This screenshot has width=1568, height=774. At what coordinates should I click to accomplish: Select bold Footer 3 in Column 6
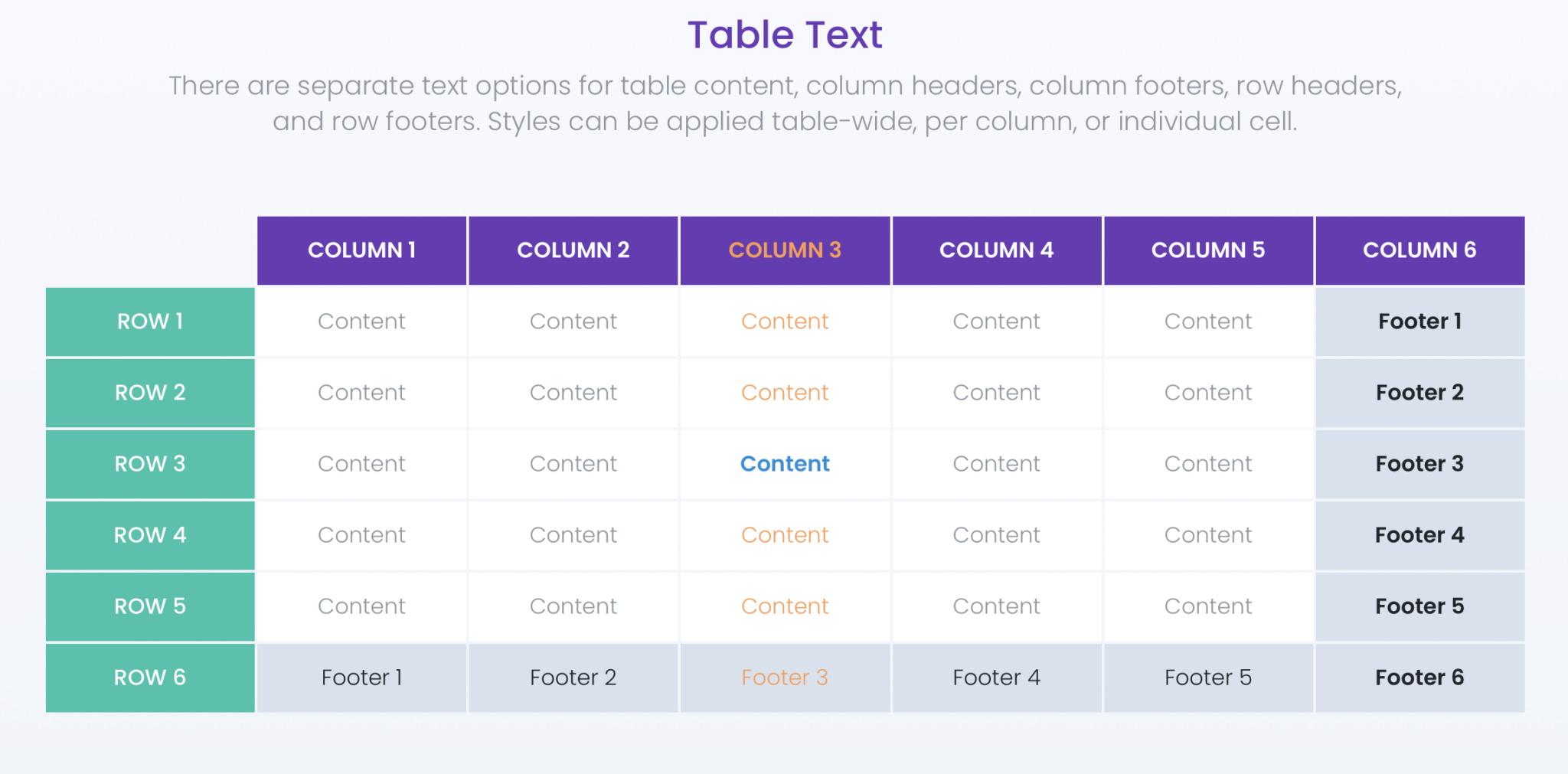tap(1419, 464)
